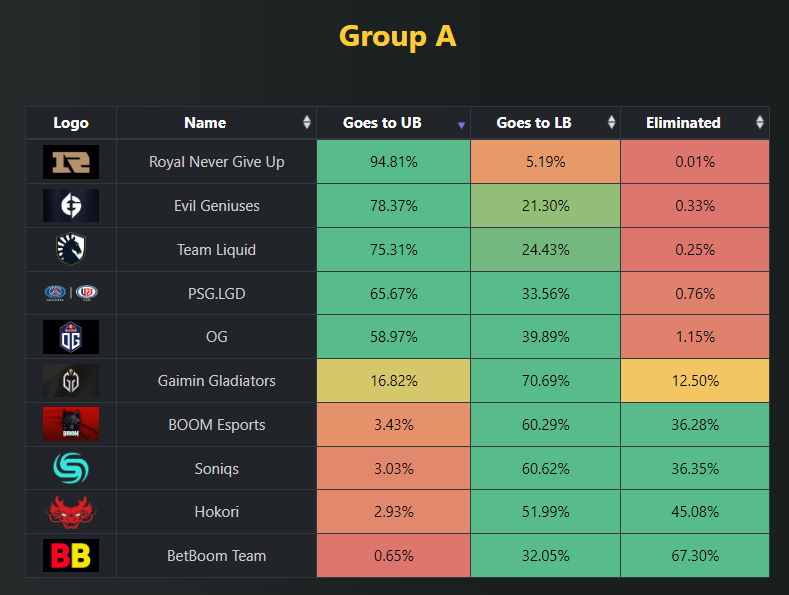Click the PSG.LGD team logo
This screenshot has height=595, width=789.
(x=71, y=294)
